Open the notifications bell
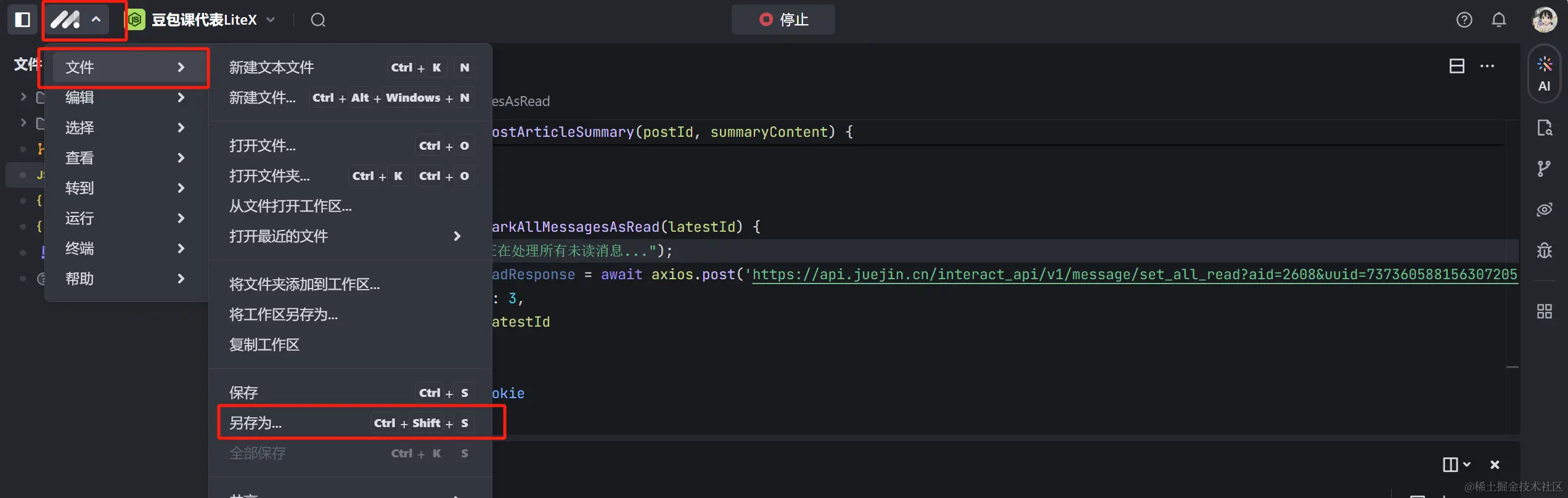 [x=1499, y=20]
